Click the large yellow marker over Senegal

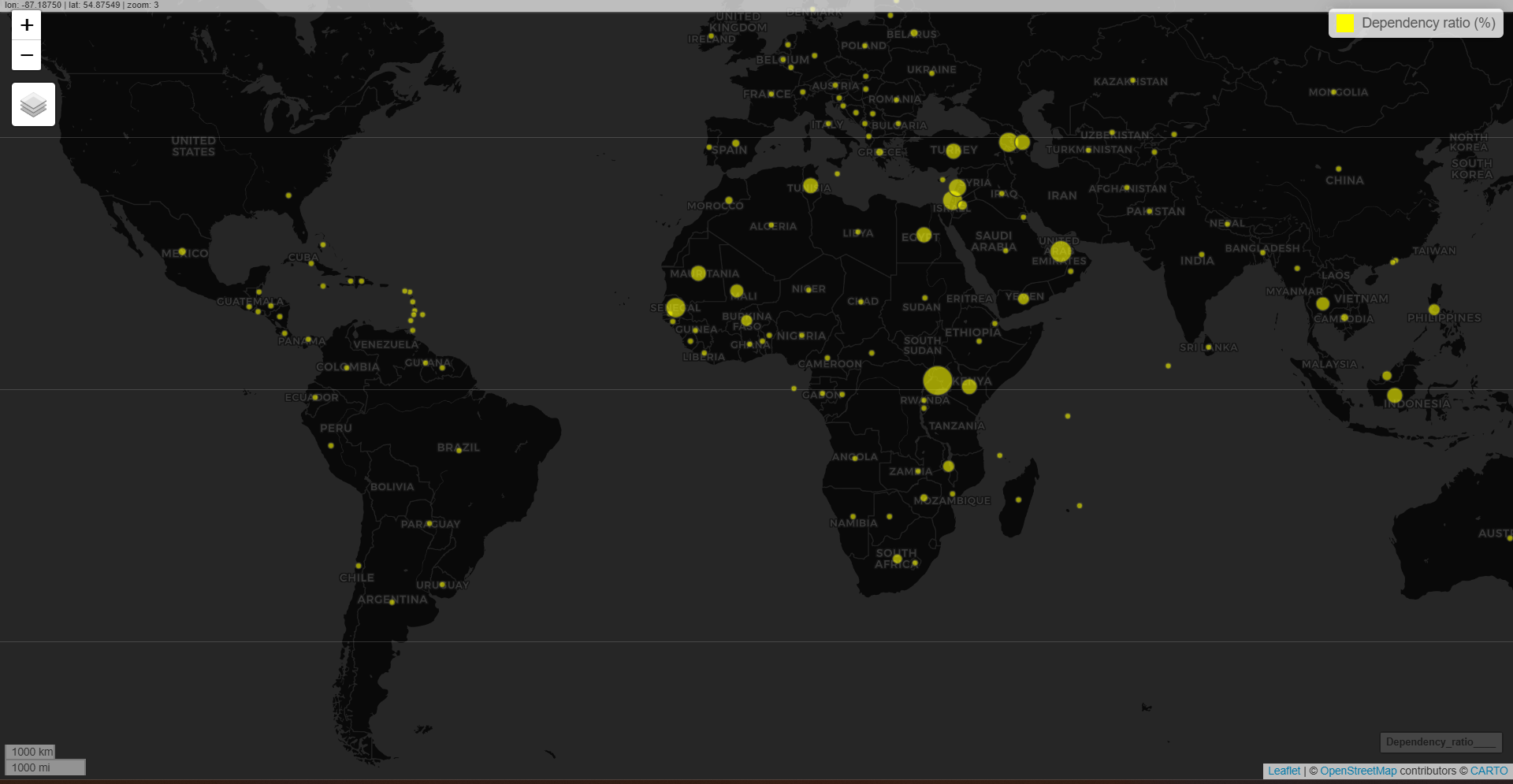(x=675, y=307)
